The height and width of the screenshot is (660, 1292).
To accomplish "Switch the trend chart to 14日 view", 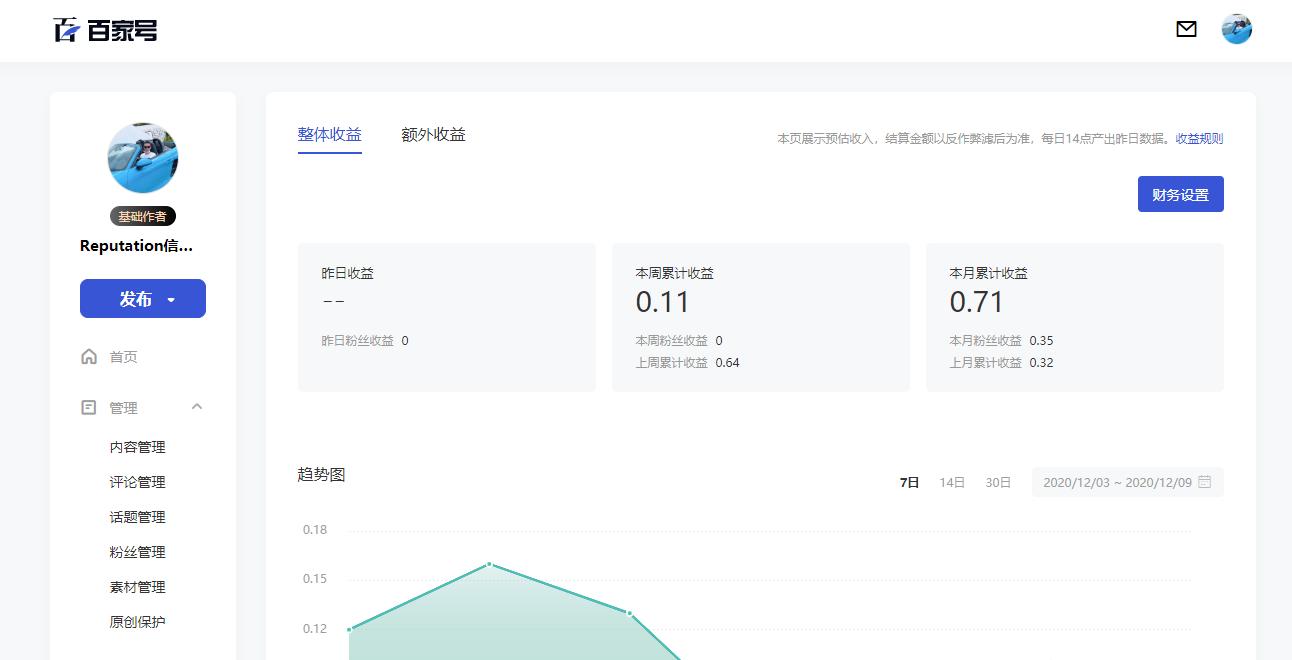I will click(950, 481).
